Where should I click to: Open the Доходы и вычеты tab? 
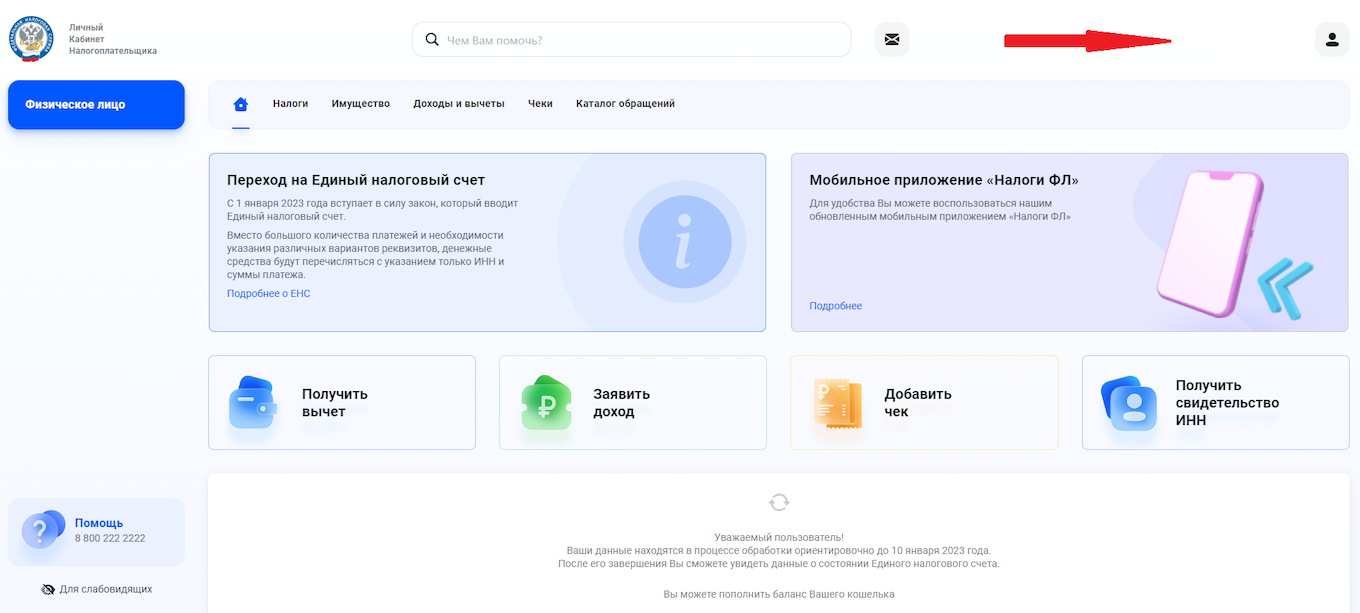coord(458,104)
